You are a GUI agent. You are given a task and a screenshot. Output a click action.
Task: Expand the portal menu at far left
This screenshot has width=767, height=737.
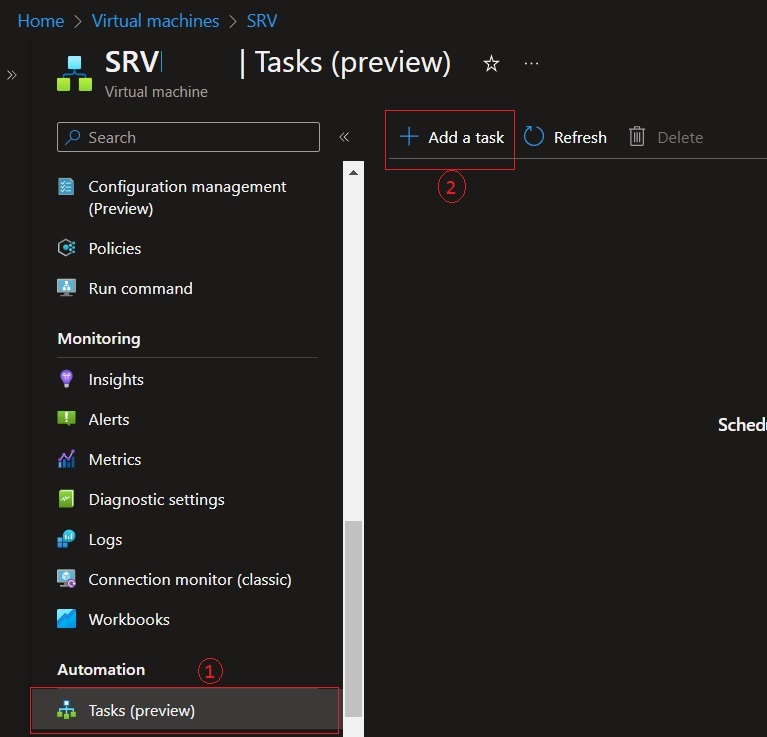pos(12,75)
